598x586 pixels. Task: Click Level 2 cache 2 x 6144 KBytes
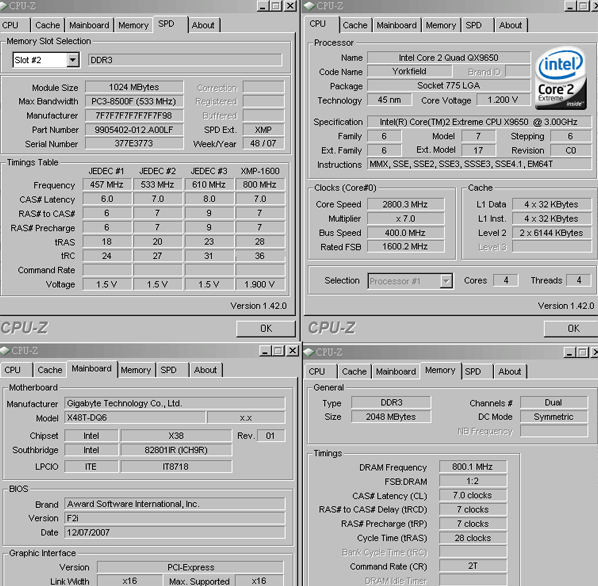(551, 233)
